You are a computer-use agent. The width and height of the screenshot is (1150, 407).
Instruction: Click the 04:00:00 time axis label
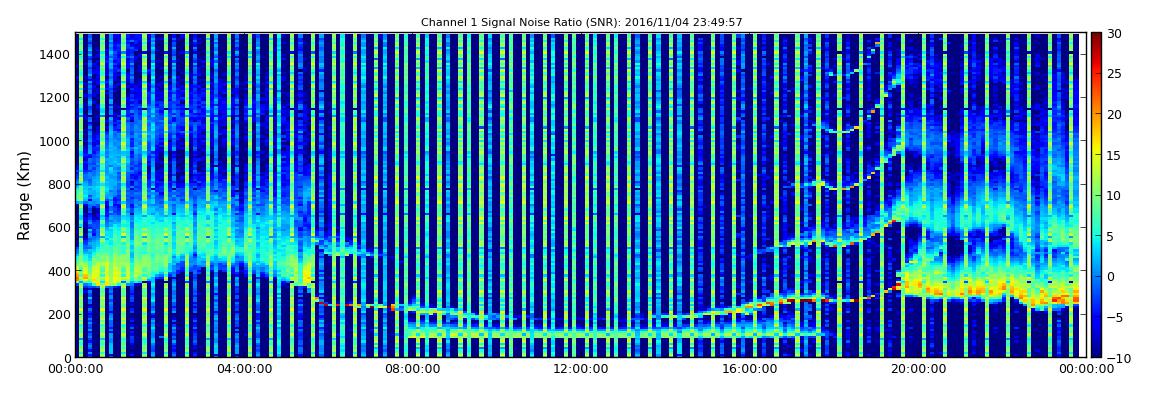[243, 369]
